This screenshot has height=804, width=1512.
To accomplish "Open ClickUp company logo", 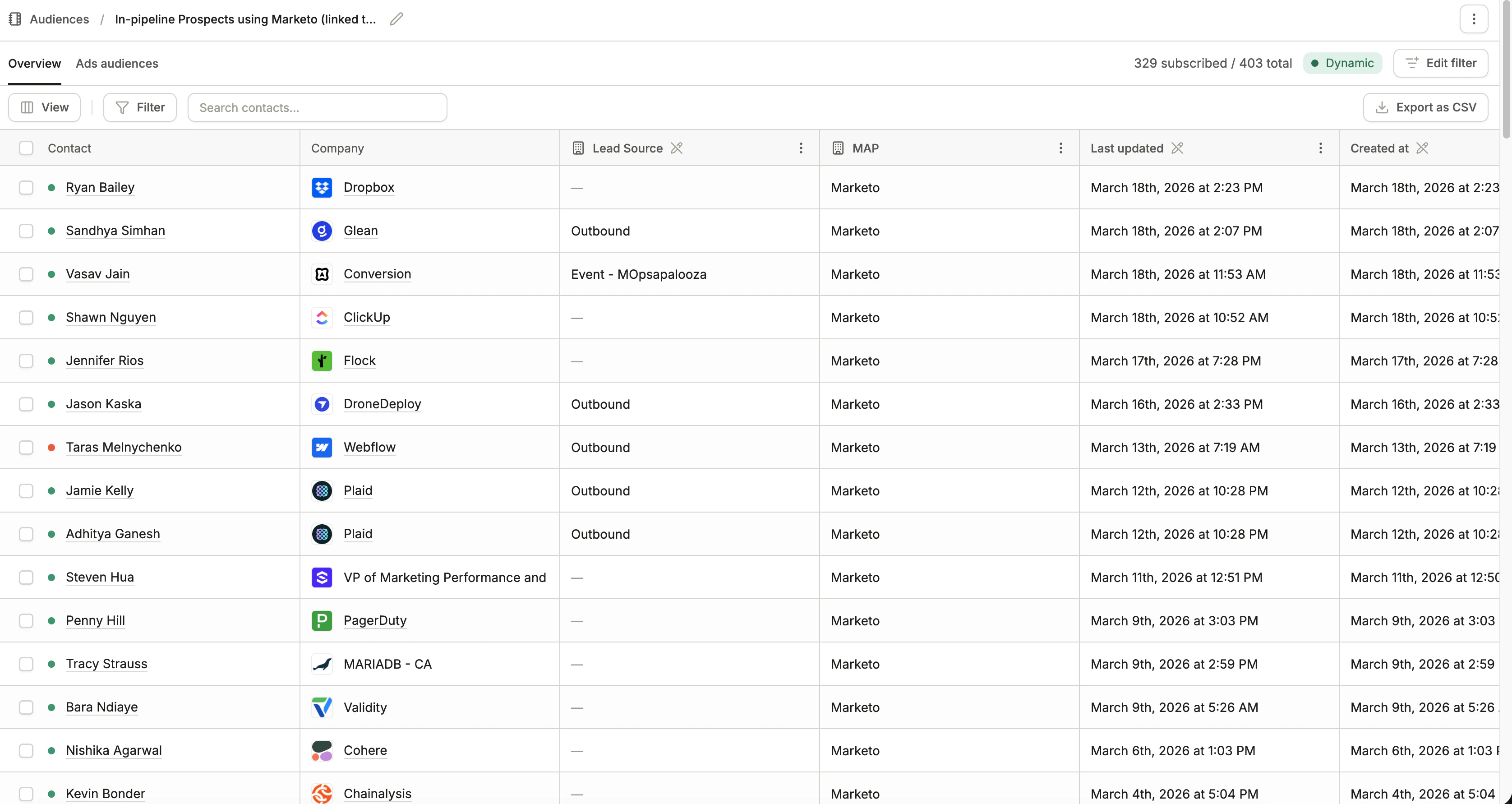I will point(322,318).
